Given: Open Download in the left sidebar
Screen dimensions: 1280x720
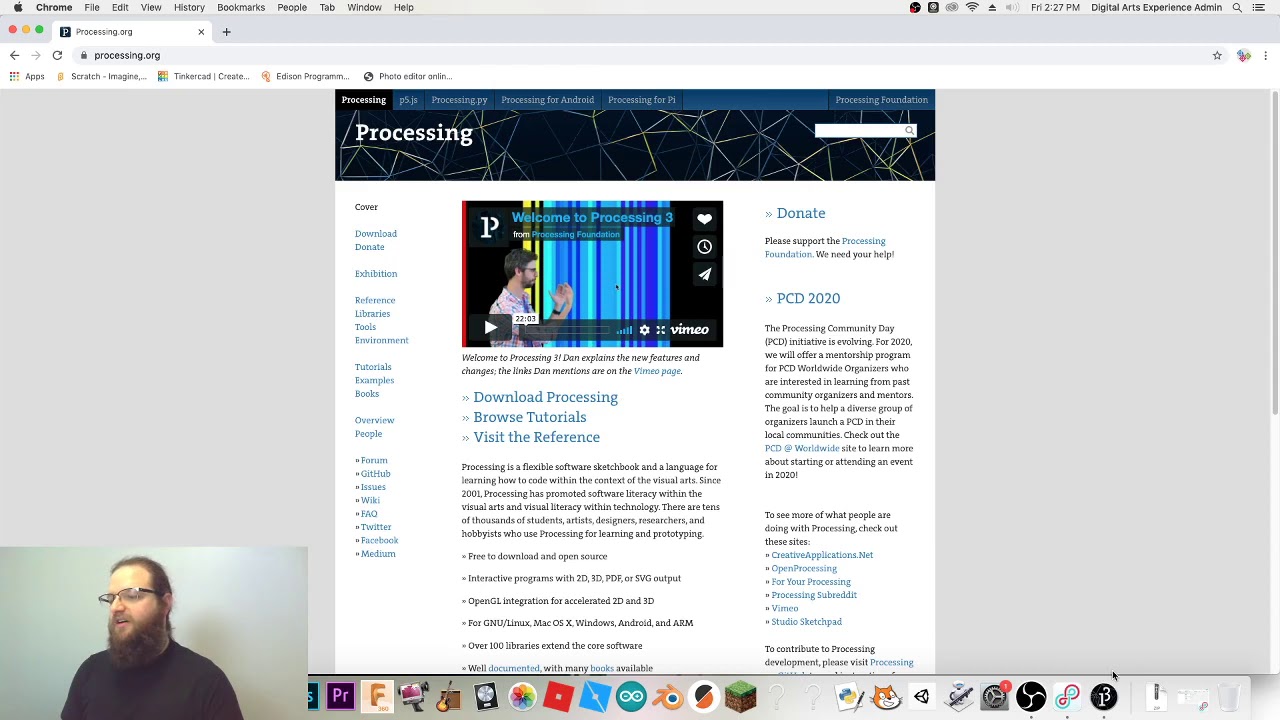Looking at the screenshot, I should pos(375,234).
